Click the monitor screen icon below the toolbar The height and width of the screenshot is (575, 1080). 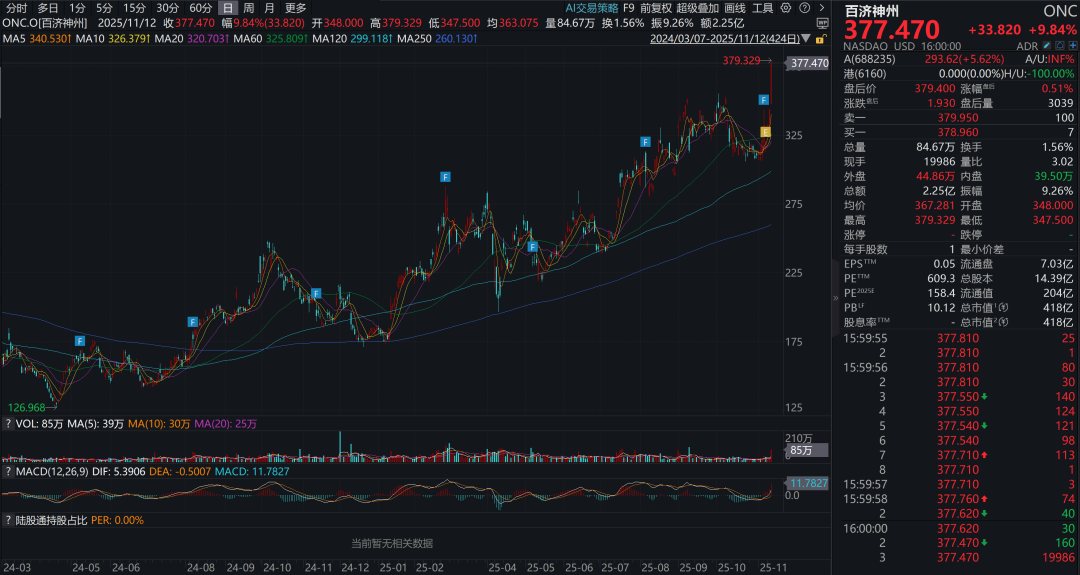822,23
